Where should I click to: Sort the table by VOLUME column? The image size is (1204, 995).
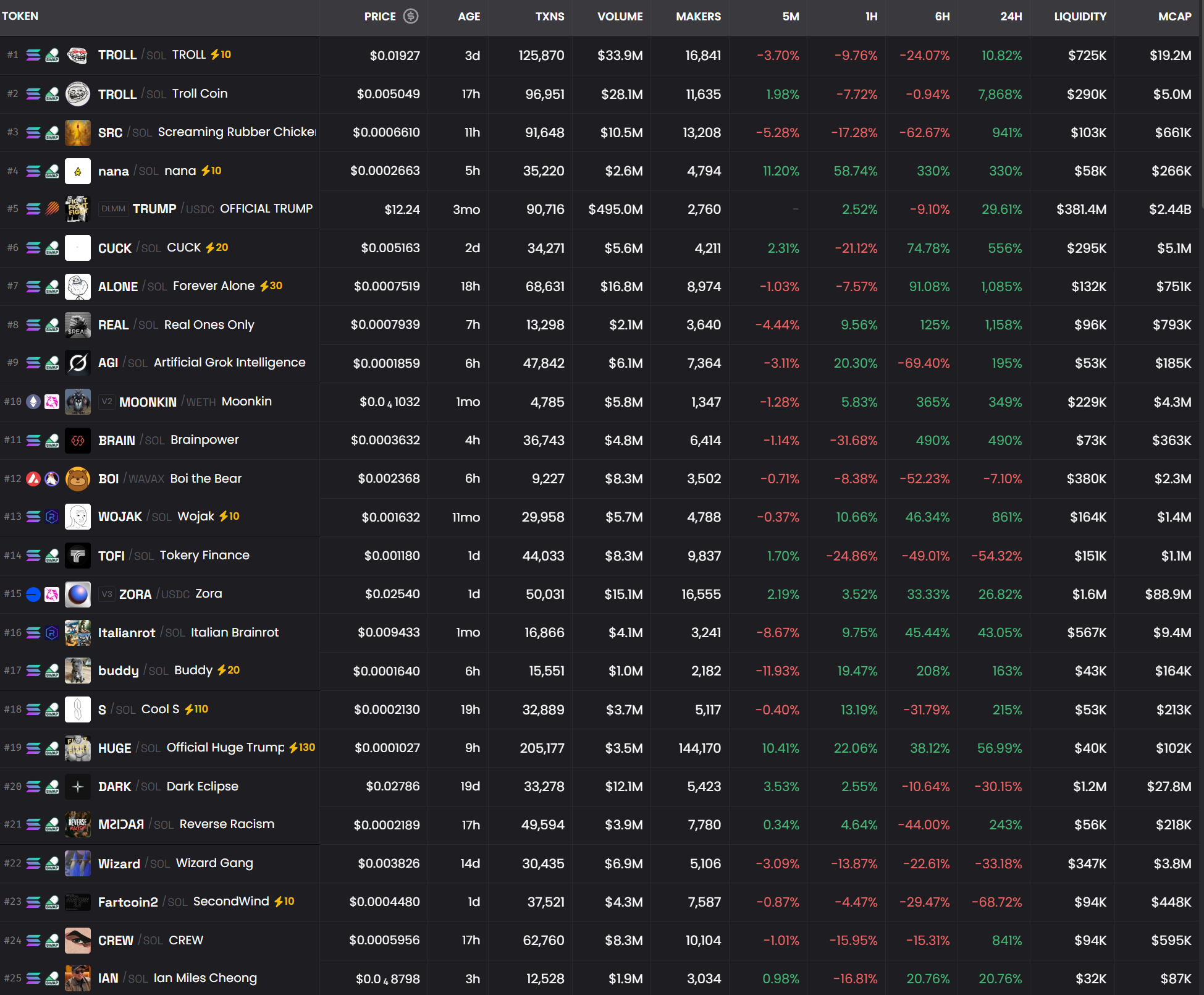(620, 17)
